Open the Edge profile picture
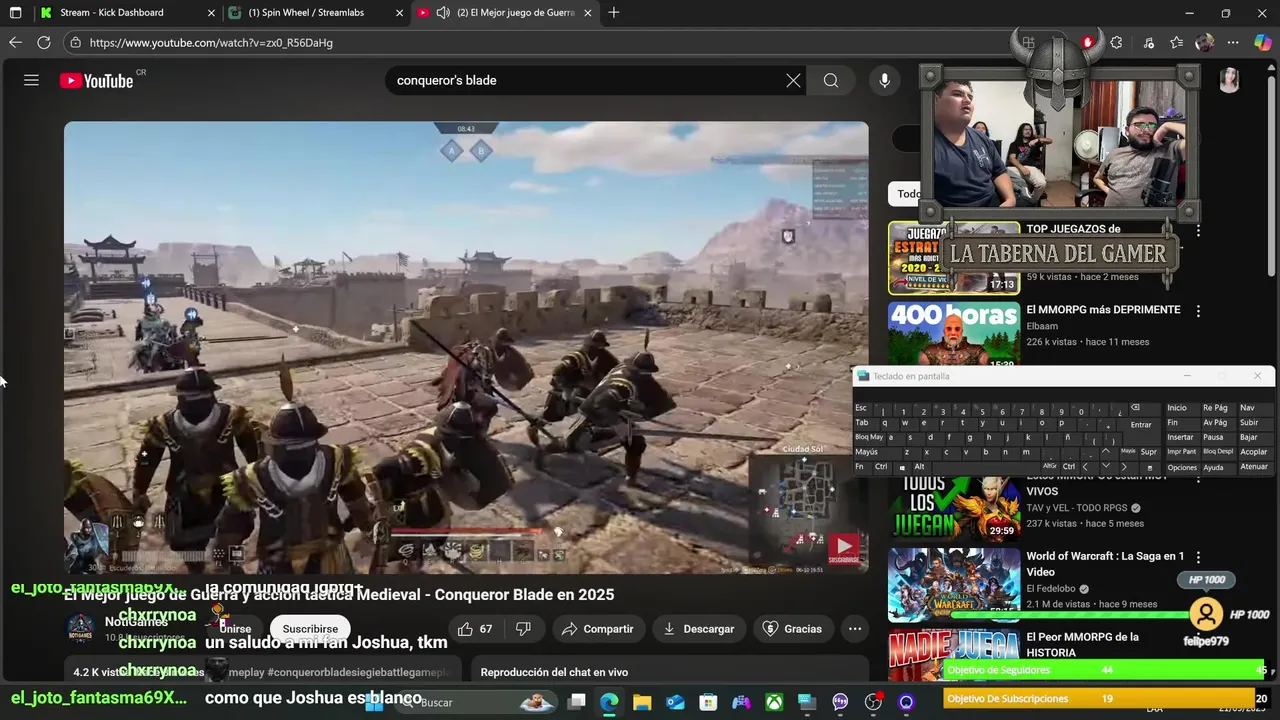 pyautogui.click(x=1205, y=43)
